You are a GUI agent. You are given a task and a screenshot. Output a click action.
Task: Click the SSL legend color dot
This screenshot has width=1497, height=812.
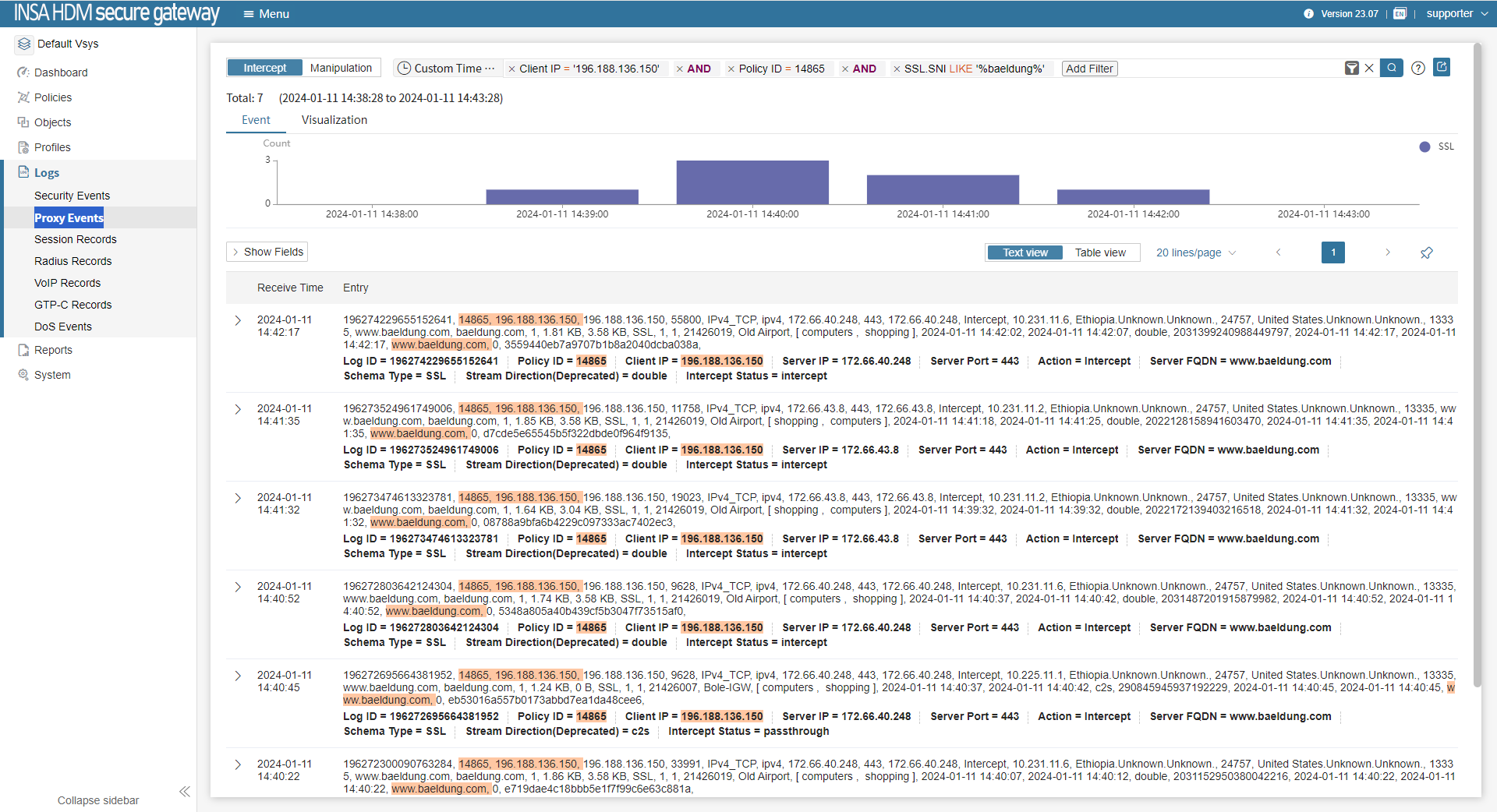pyautogui.click(x=1424, y=147)
